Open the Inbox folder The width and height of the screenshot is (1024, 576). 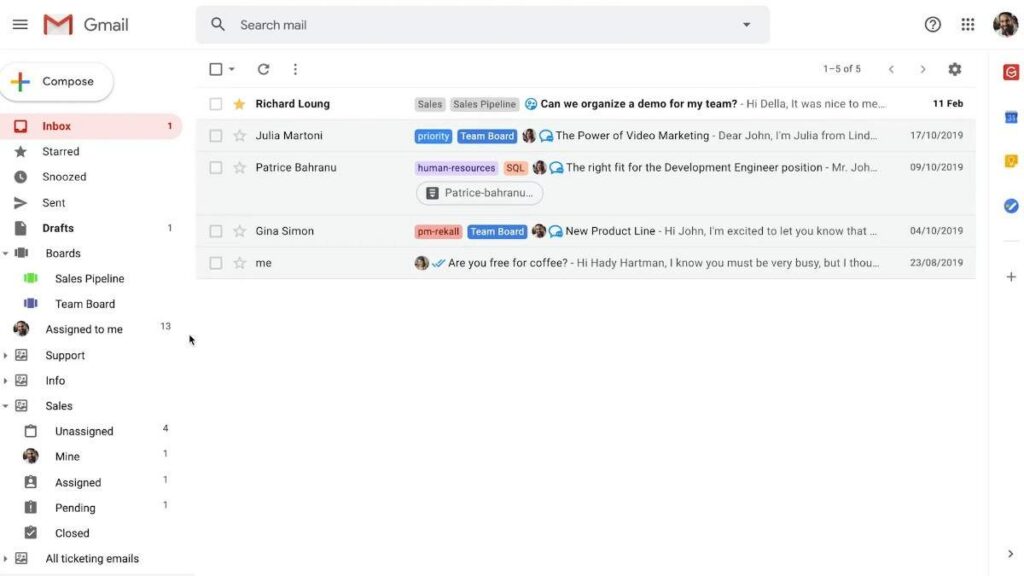(90, 126)
